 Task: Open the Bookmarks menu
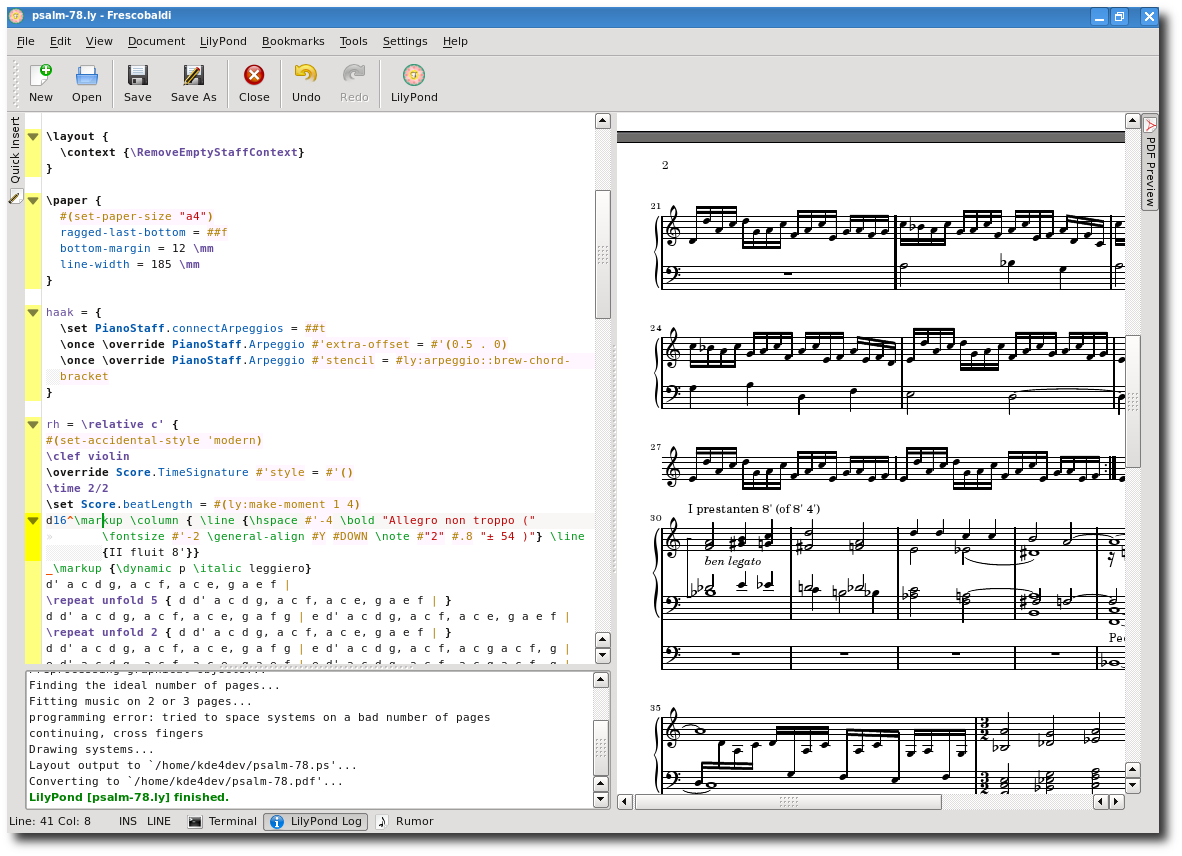[293, 41]
